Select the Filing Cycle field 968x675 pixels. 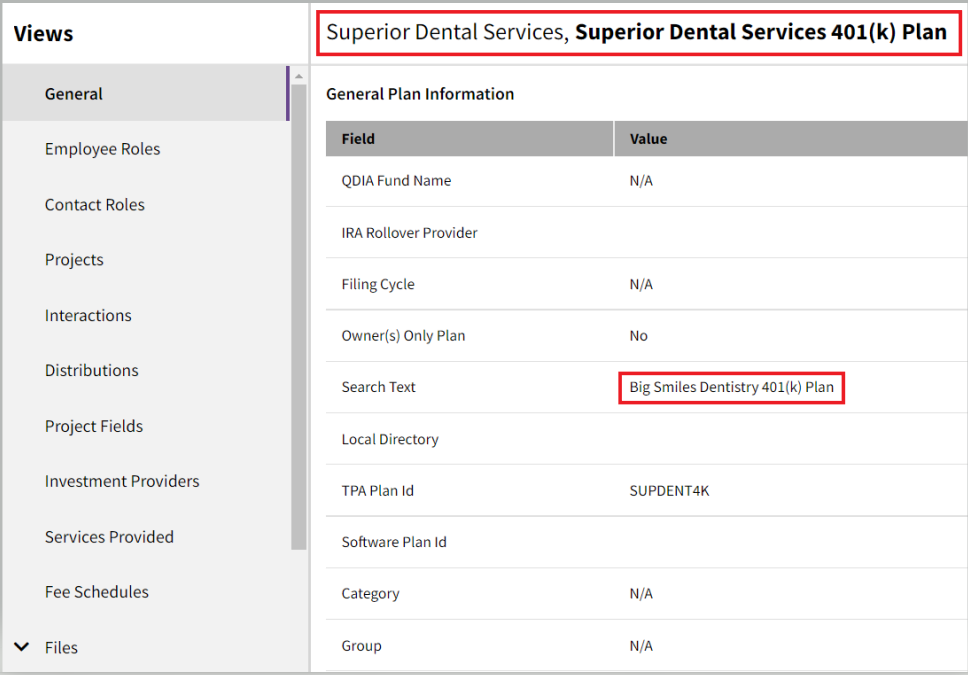378,284
